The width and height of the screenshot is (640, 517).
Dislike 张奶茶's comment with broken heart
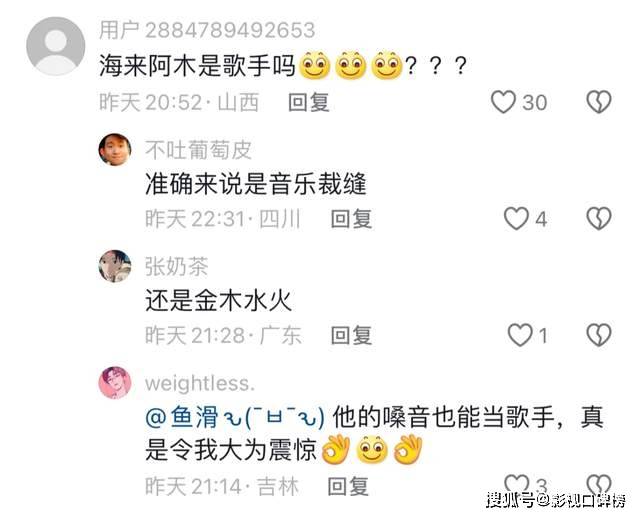pos(599,335)
